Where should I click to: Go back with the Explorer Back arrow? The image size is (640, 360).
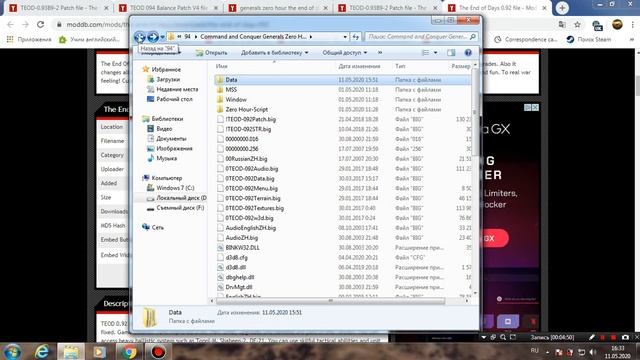click(x=140, y=37)
